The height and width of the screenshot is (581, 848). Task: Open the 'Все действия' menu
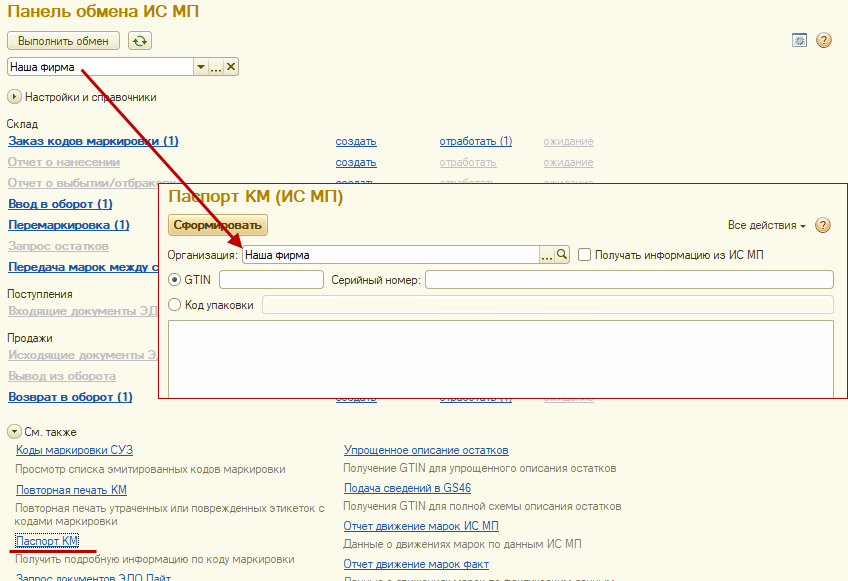[x=766, y=226]
